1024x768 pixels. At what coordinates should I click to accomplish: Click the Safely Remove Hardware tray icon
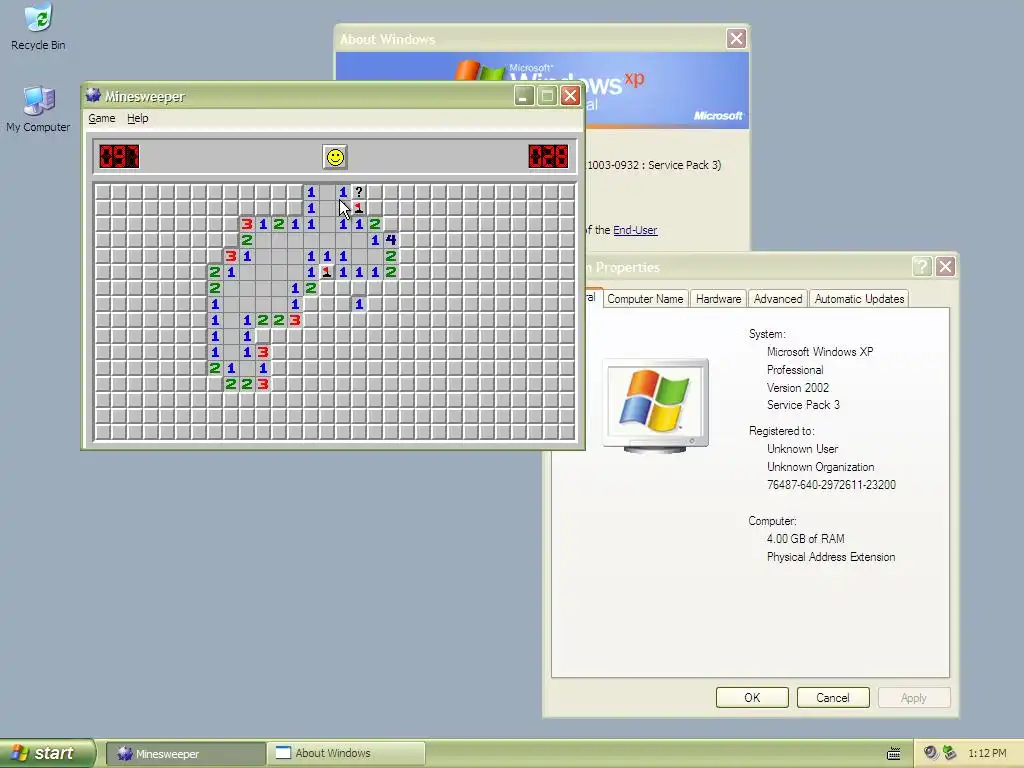tap(950, 753)
